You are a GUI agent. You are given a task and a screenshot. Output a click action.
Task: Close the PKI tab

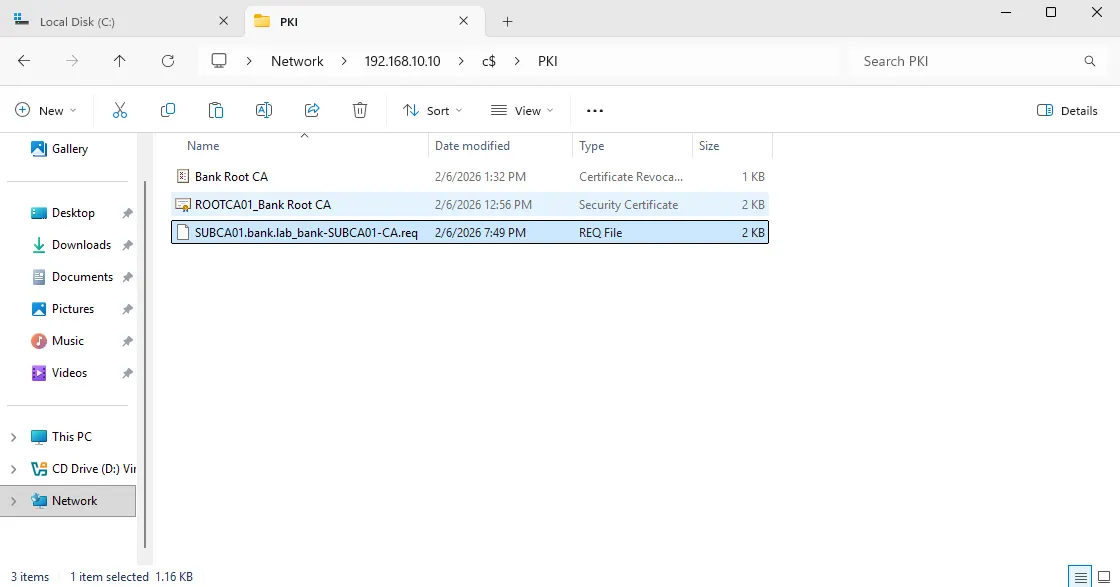click(464, 21)
